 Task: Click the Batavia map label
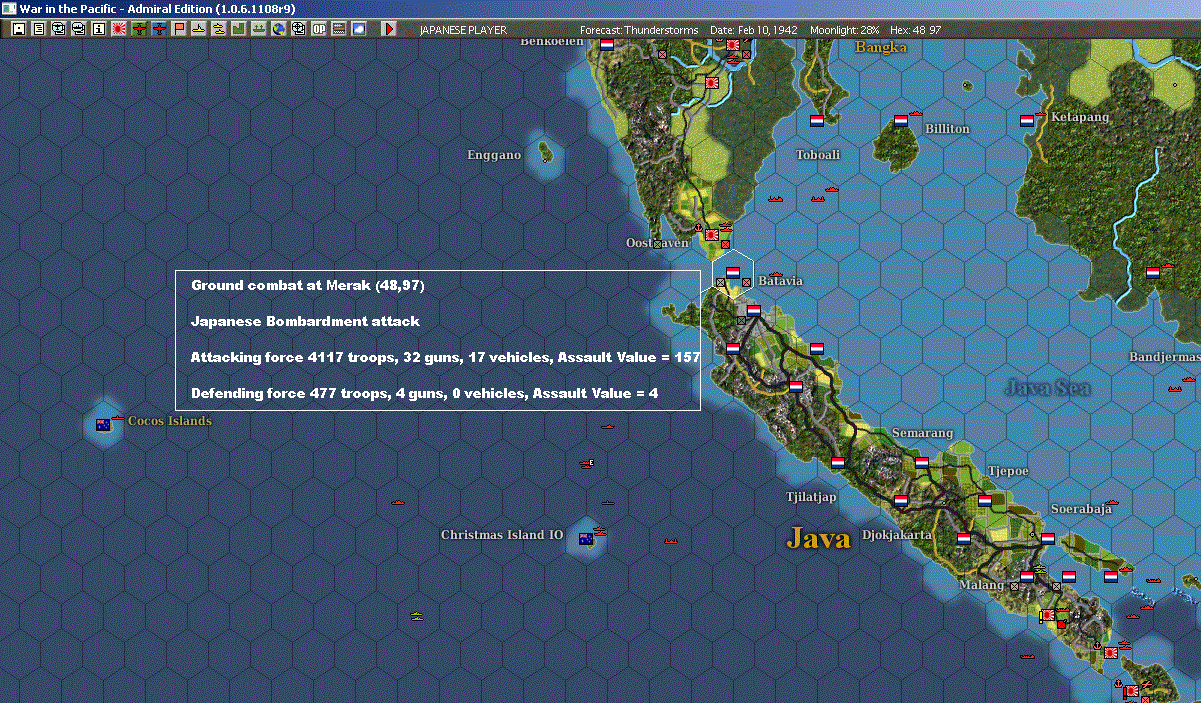tap(780, 281)
